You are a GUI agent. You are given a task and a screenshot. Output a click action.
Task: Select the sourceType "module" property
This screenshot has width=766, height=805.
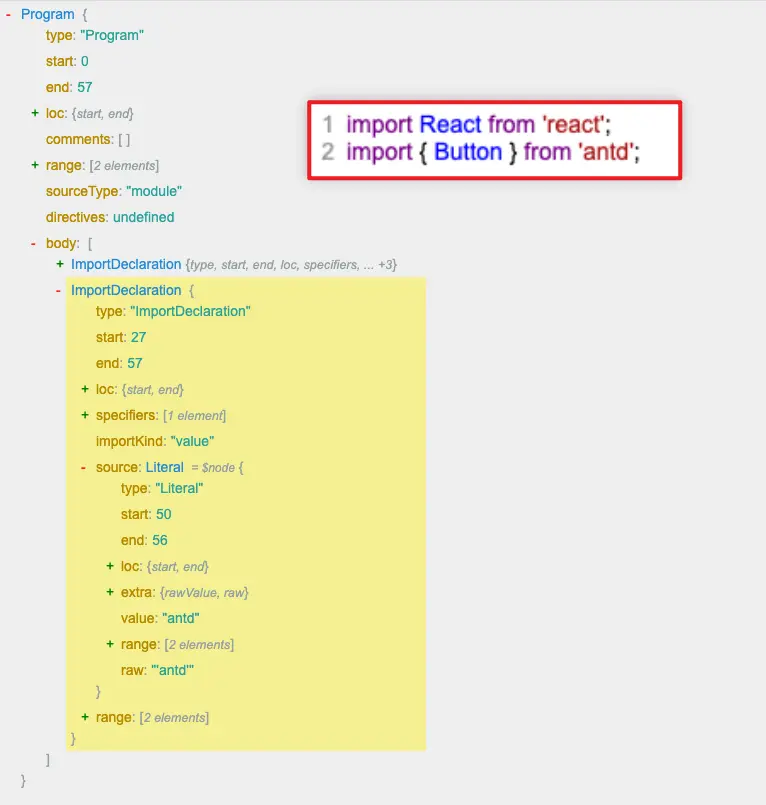pos(114,191)
